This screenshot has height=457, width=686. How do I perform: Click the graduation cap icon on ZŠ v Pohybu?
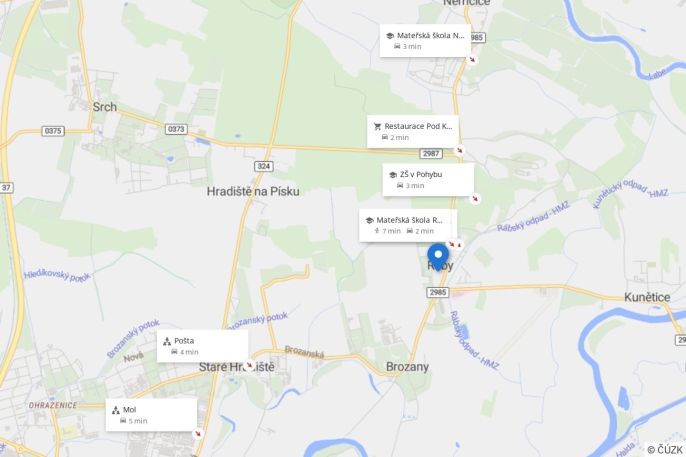393,175
